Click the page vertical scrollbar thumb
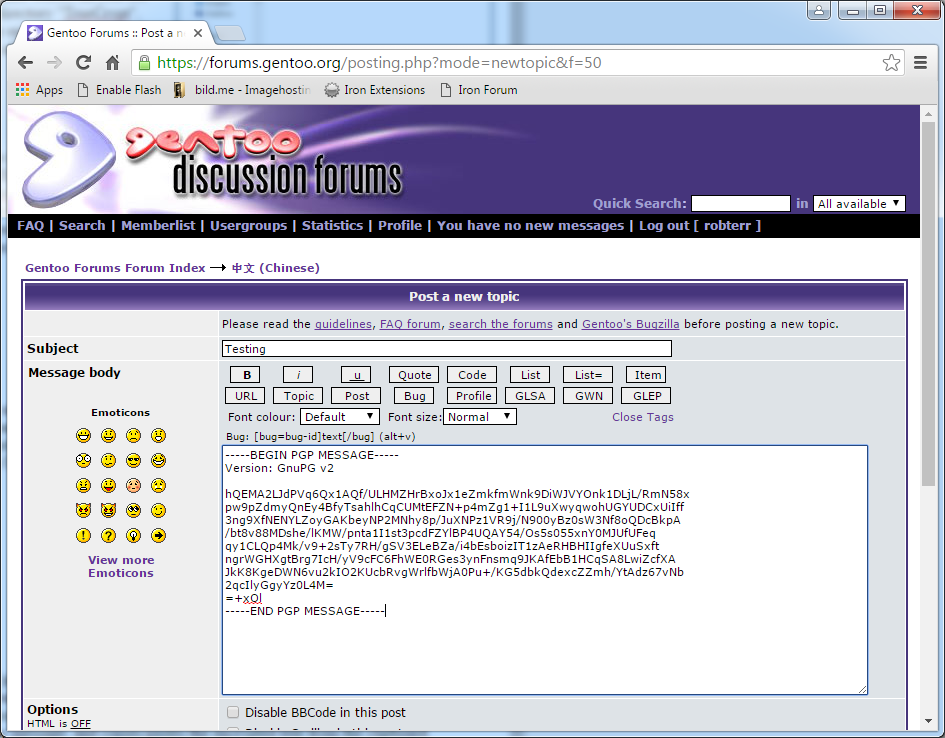 click(x=928, y=303)
